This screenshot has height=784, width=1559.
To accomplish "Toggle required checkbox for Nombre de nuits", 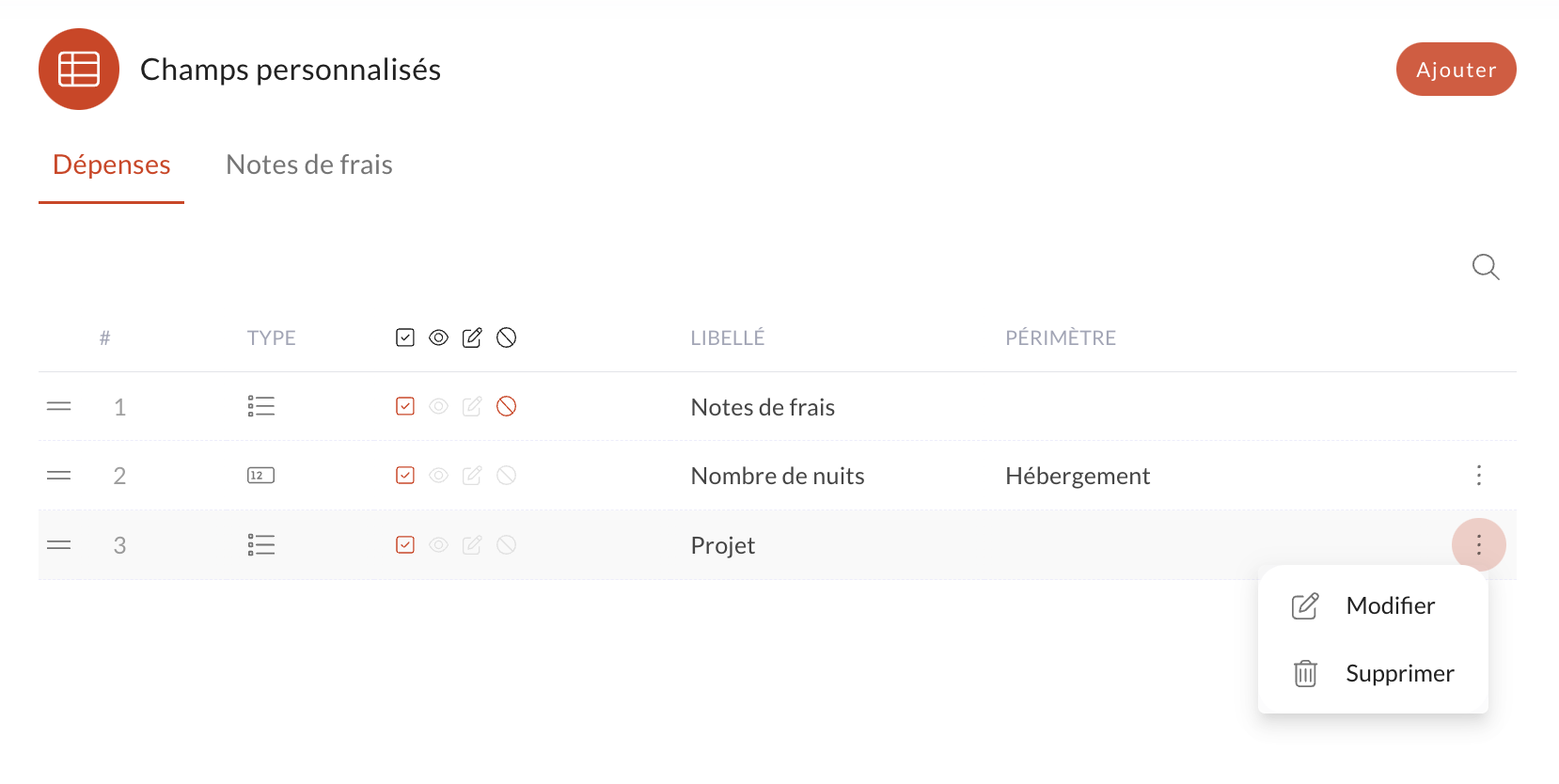I will pyautogui.click(x=405, y=476).
